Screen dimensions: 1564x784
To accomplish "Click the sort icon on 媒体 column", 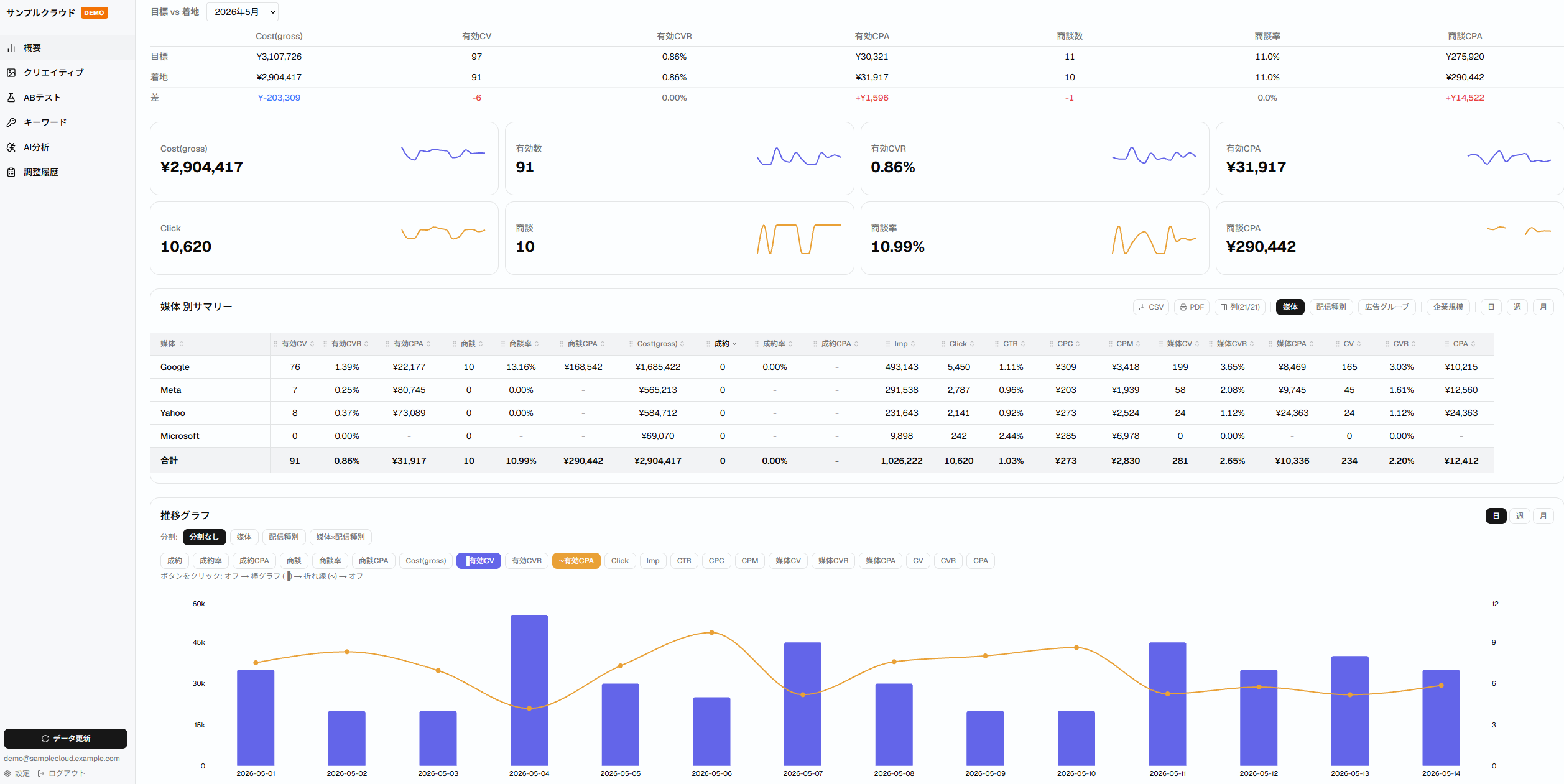I will 182,344.
